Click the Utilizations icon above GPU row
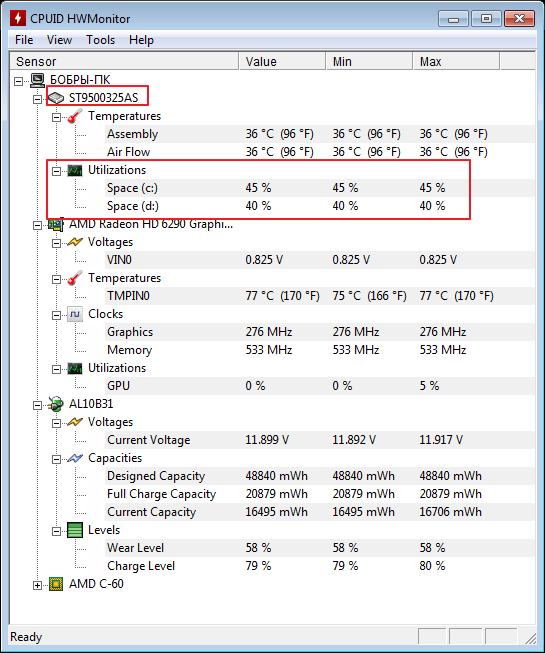 [75, 368]
